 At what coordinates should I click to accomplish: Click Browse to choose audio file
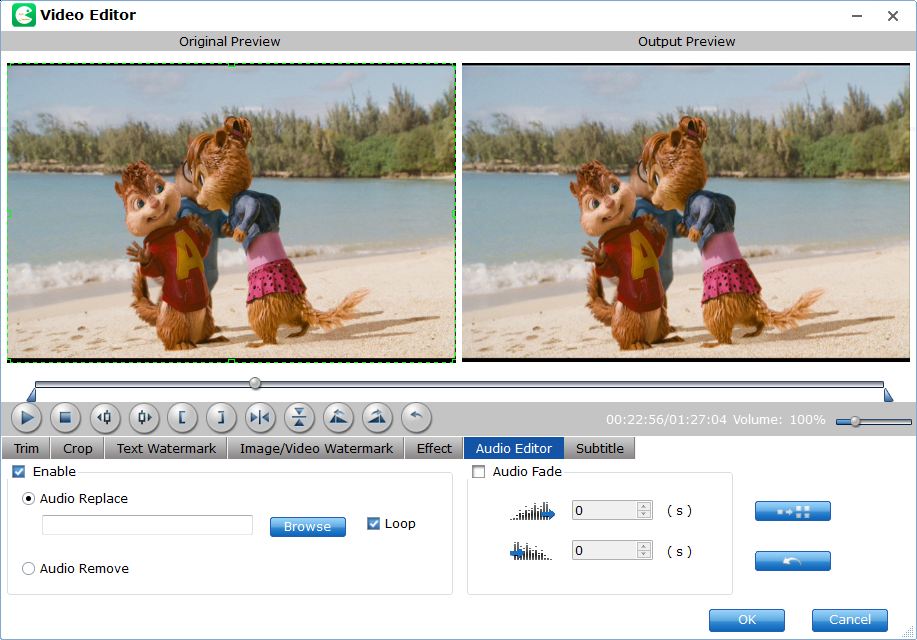(307, 527)
